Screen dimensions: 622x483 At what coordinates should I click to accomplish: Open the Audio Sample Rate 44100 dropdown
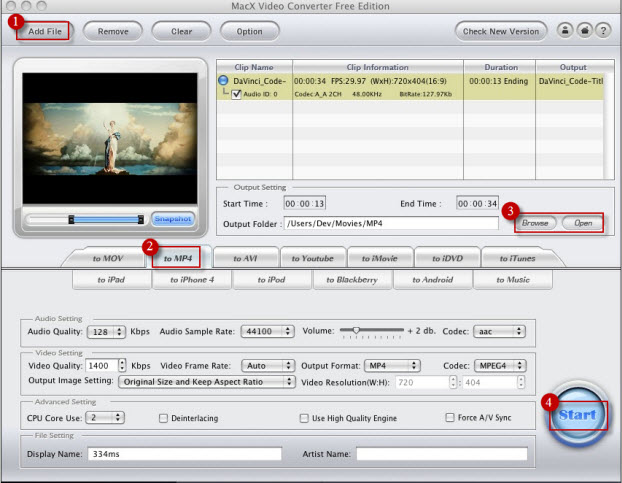click(267, 331)
